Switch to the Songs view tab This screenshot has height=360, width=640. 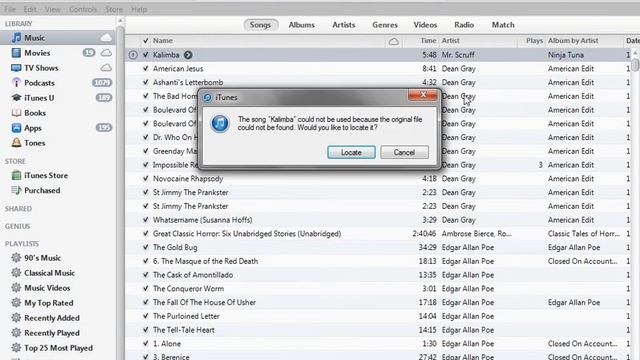pos(260,25)
